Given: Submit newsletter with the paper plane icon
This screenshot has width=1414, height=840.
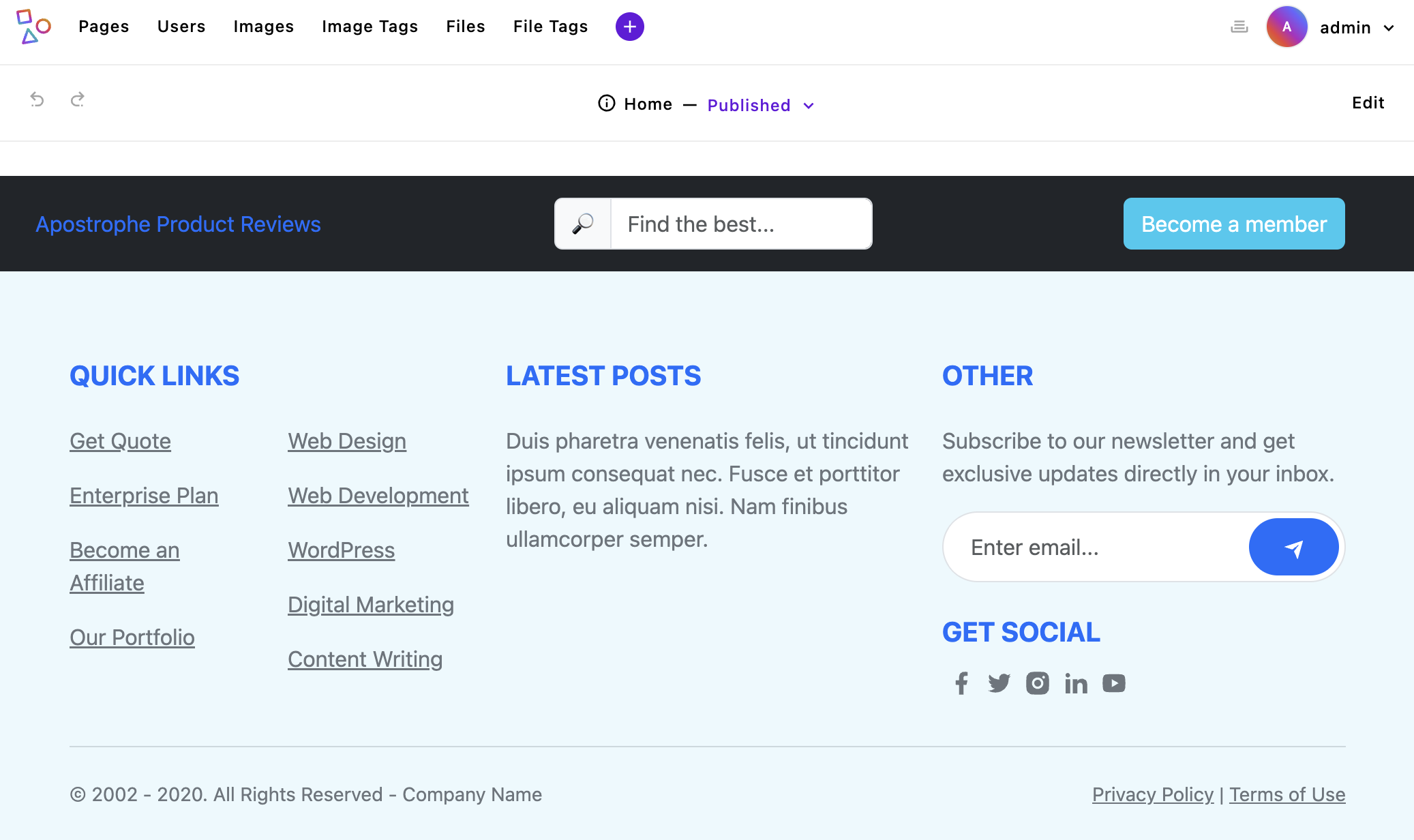Looking at the screenshot, I should (x=1293, y=547).
